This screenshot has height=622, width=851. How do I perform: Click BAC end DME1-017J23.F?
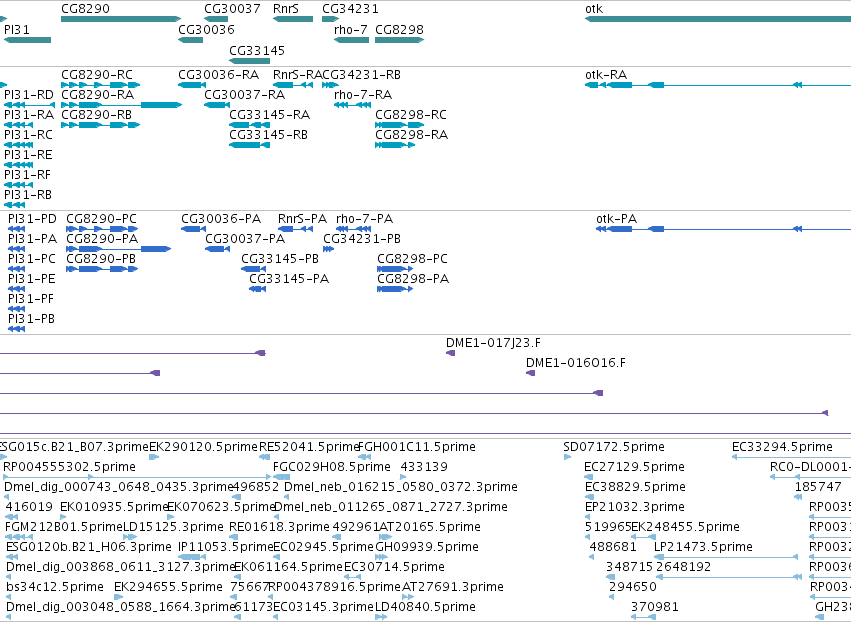[x=493, y=343]
